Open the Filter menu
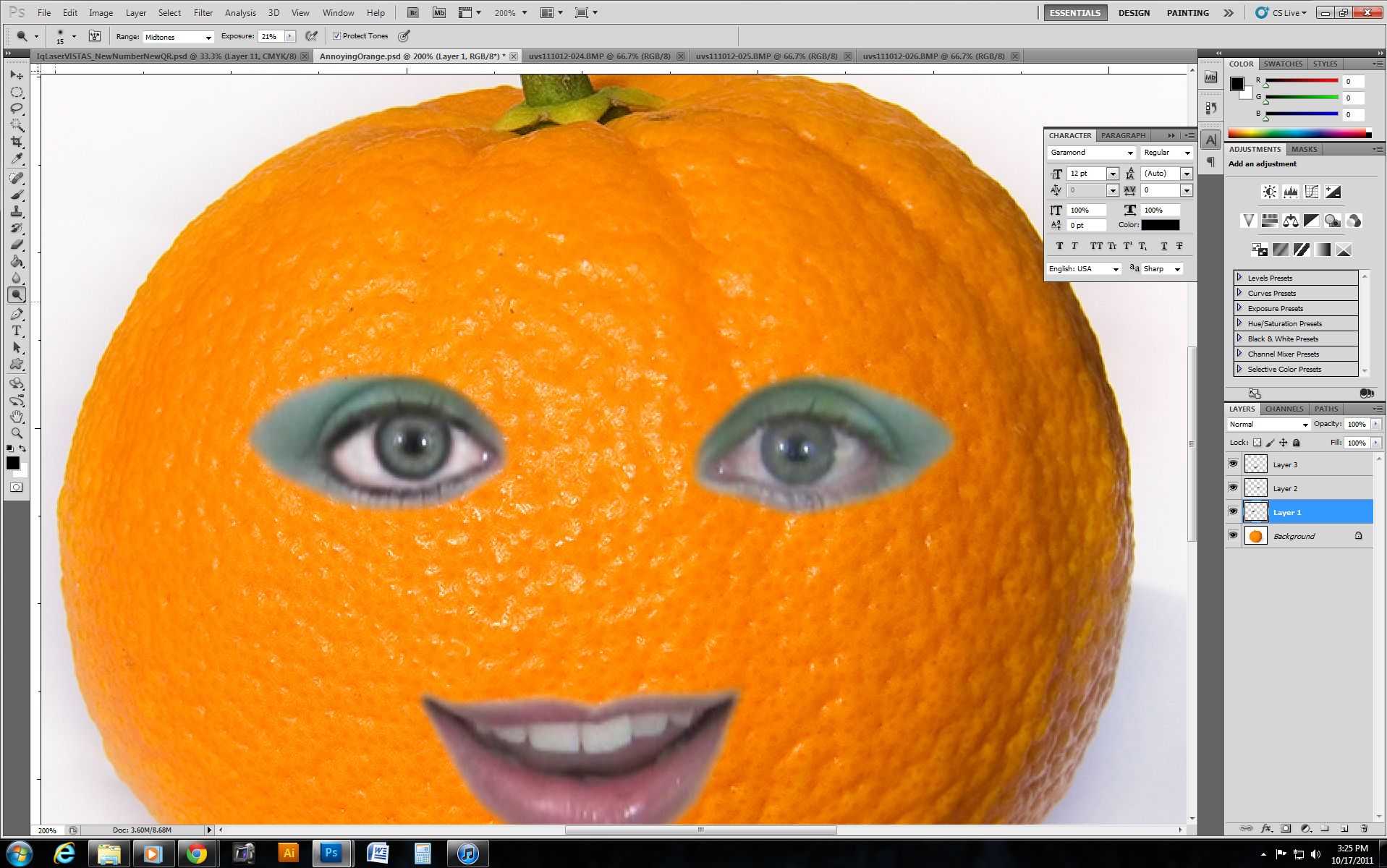The width and height of the screenshot is (1387, 868). pos(203,12)
